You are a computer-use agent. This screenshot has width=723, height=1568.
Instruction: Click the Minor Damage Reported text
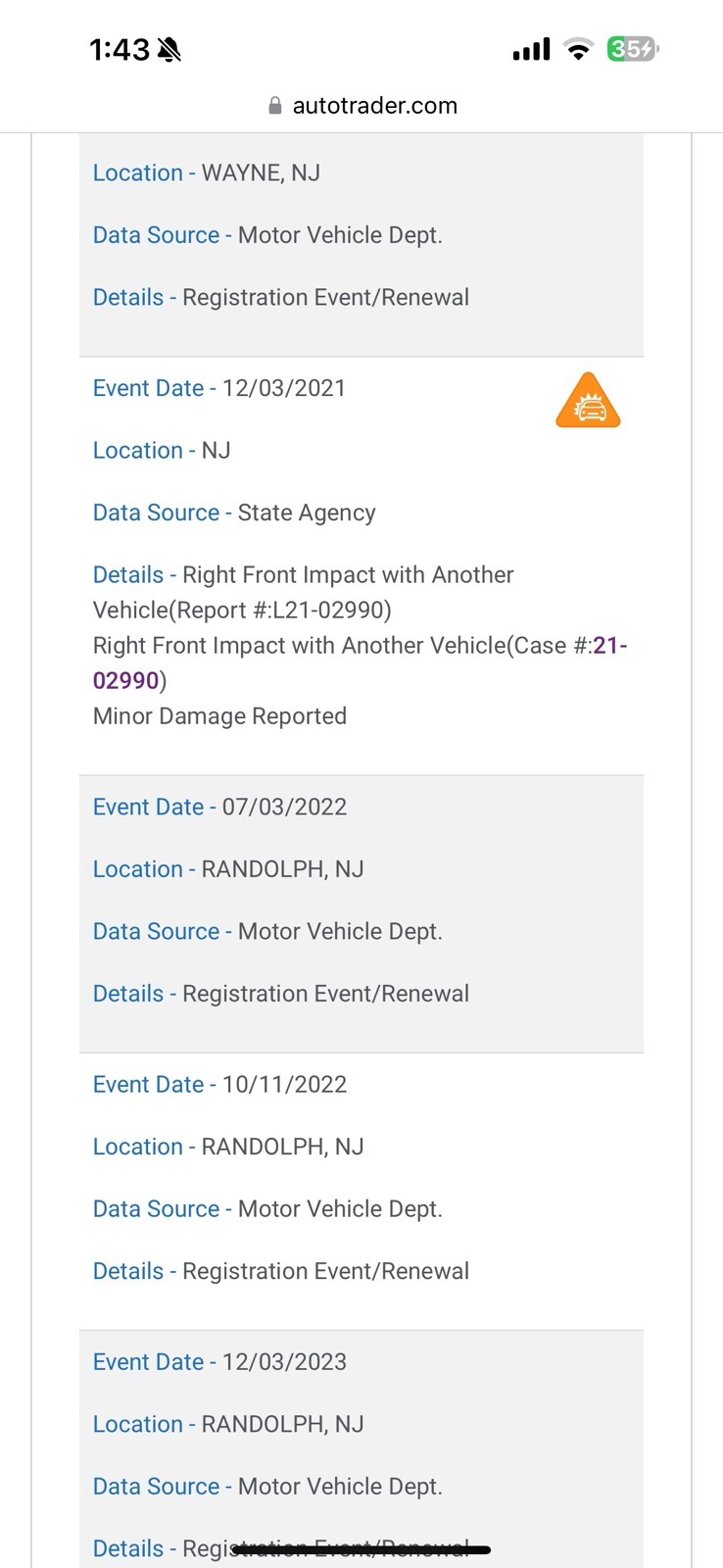coord(219,716)
